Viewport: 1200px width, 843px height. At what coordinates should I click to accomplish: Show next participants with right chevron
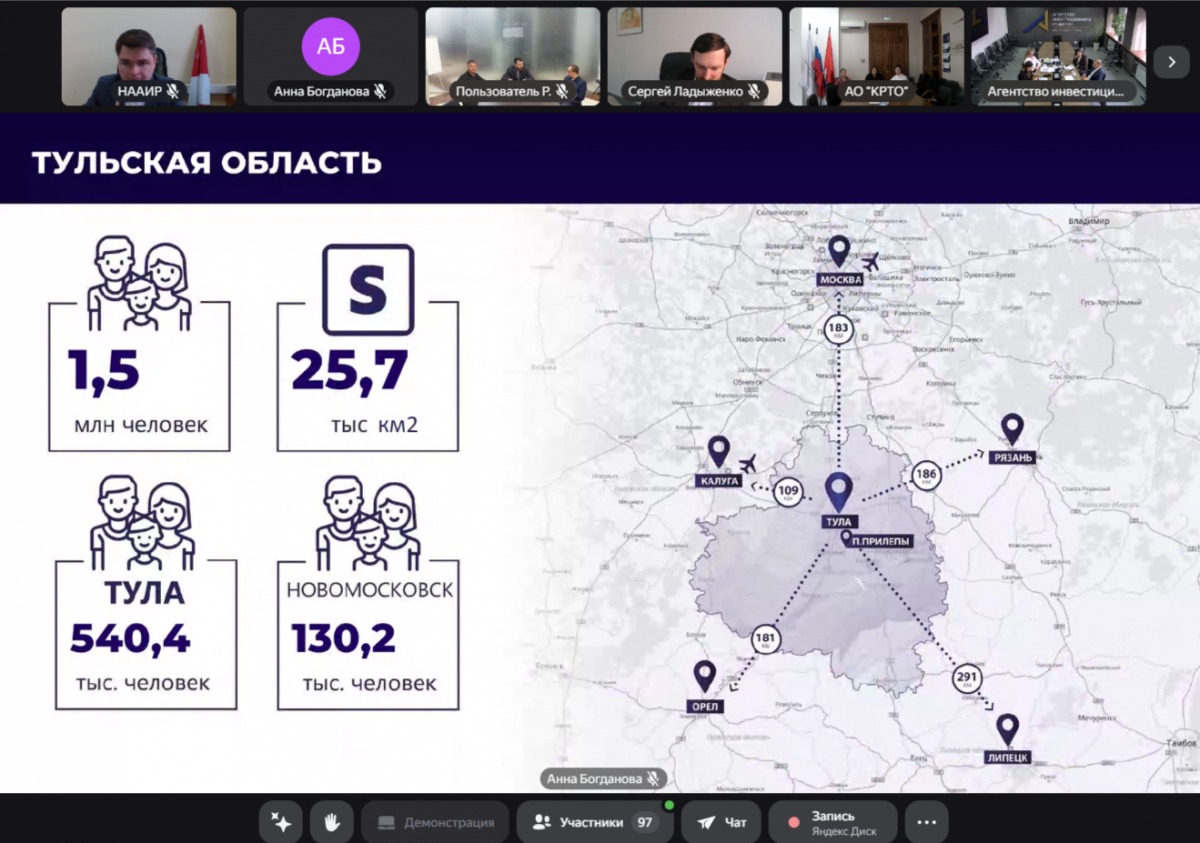[x=1171, y=62]
